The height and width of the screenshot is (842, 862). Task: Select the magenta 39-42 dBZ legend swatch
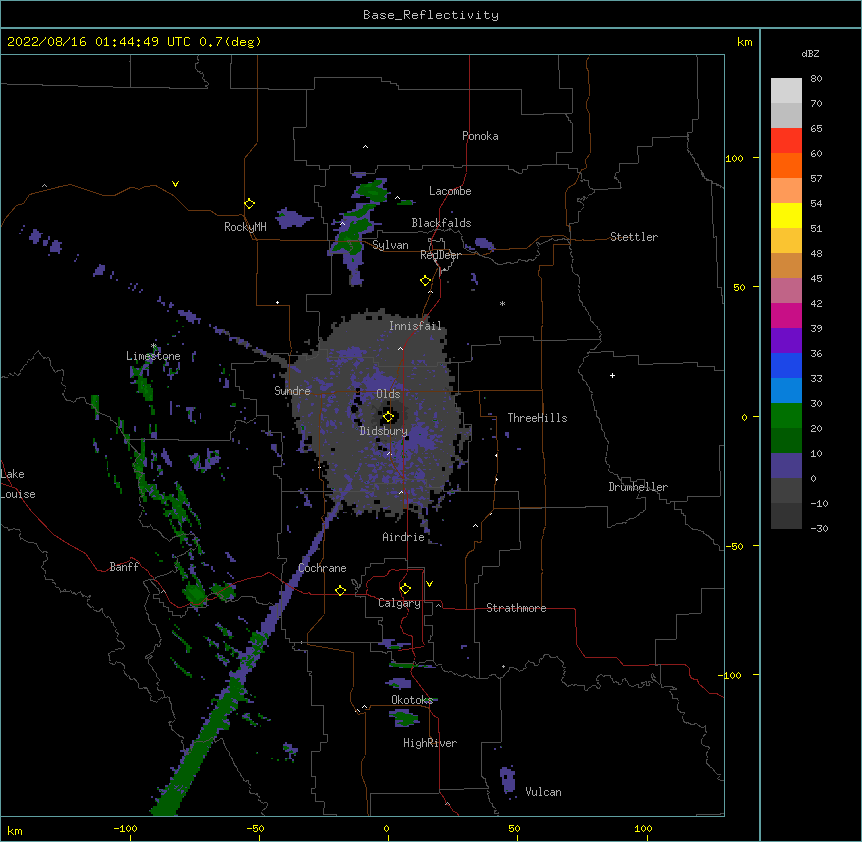click(x=786, y=315)
